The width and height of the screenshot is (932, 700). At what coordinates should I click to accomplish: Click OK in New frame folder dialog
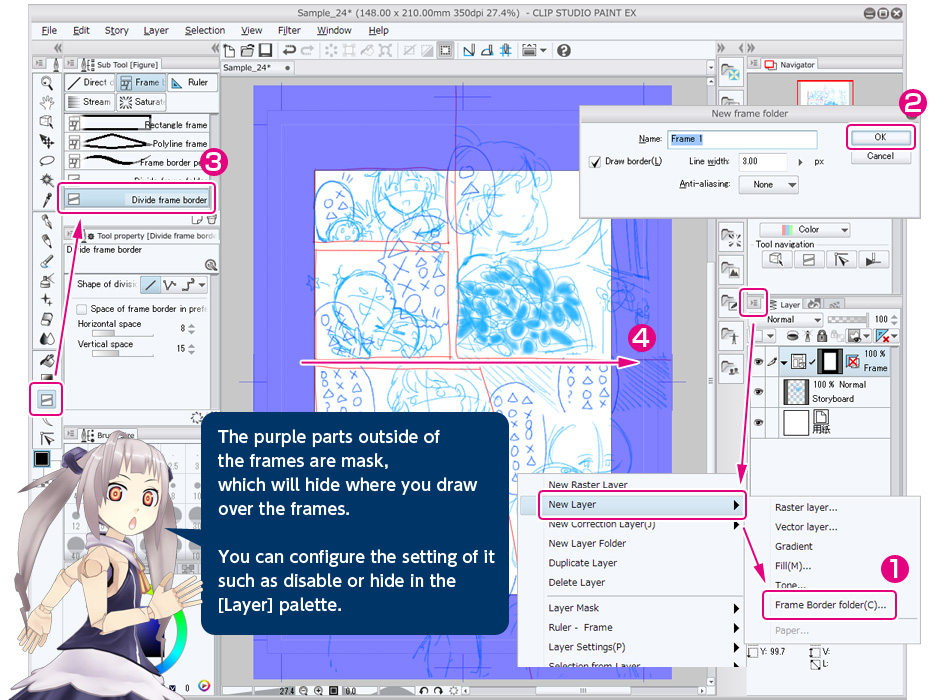(x=879, y=137)
